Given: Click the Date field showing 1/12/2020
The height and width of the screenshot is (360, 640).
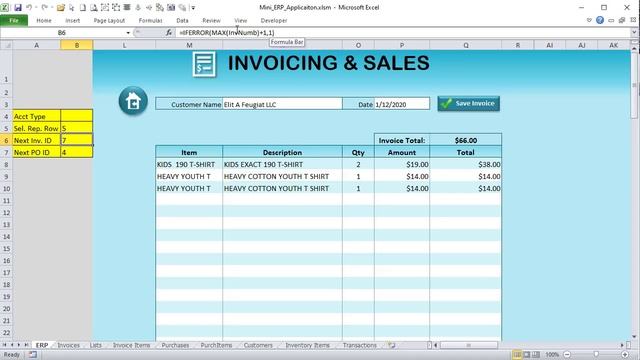Looking at the screenshot, I should coord(402,104).
